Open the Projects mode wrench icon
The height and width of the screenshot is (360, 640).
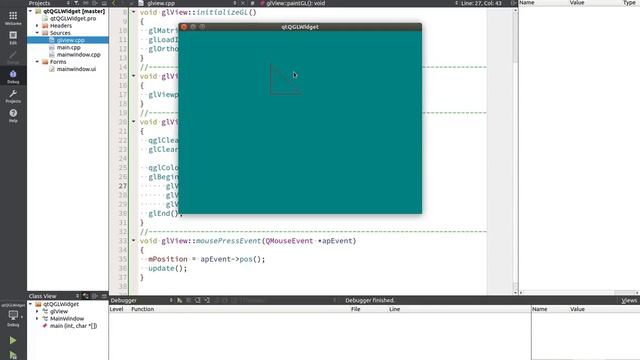13,96
